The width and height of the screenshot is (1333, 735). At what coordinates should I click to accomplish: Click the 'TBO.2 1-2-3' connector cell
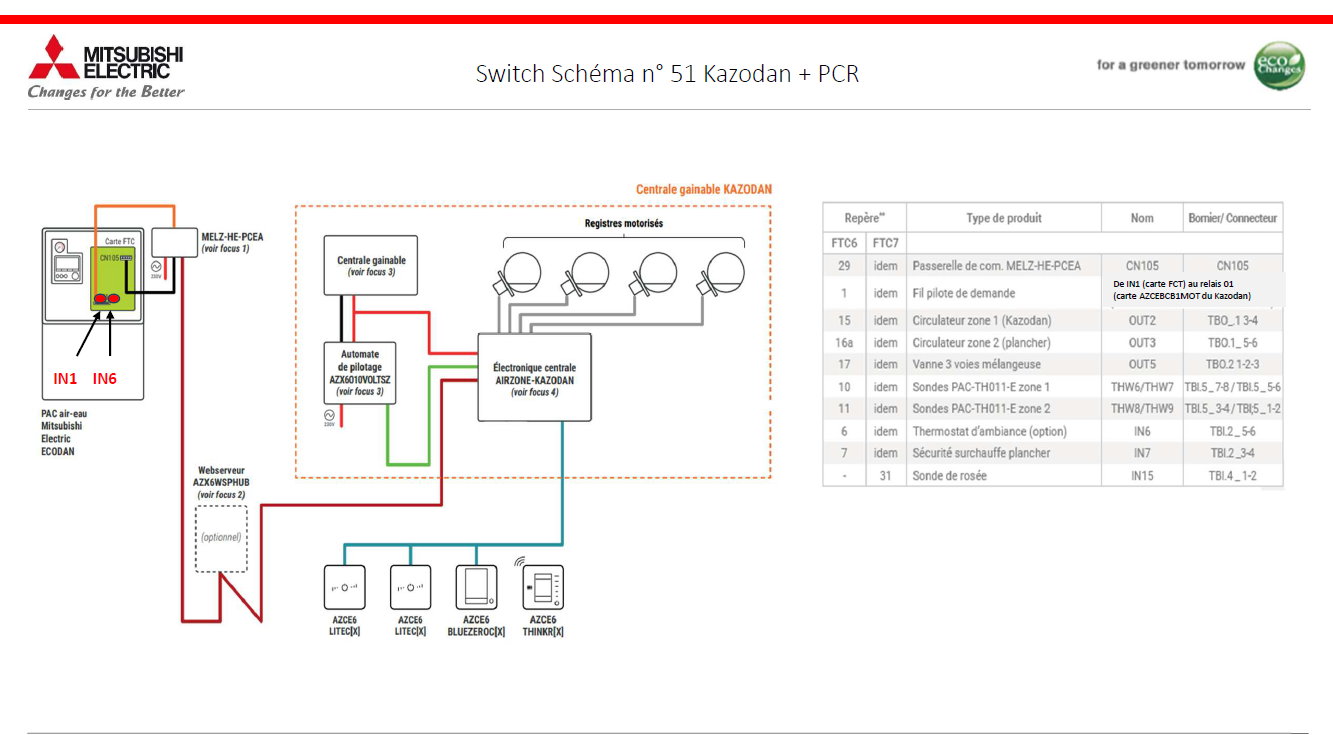[1233, 364]
